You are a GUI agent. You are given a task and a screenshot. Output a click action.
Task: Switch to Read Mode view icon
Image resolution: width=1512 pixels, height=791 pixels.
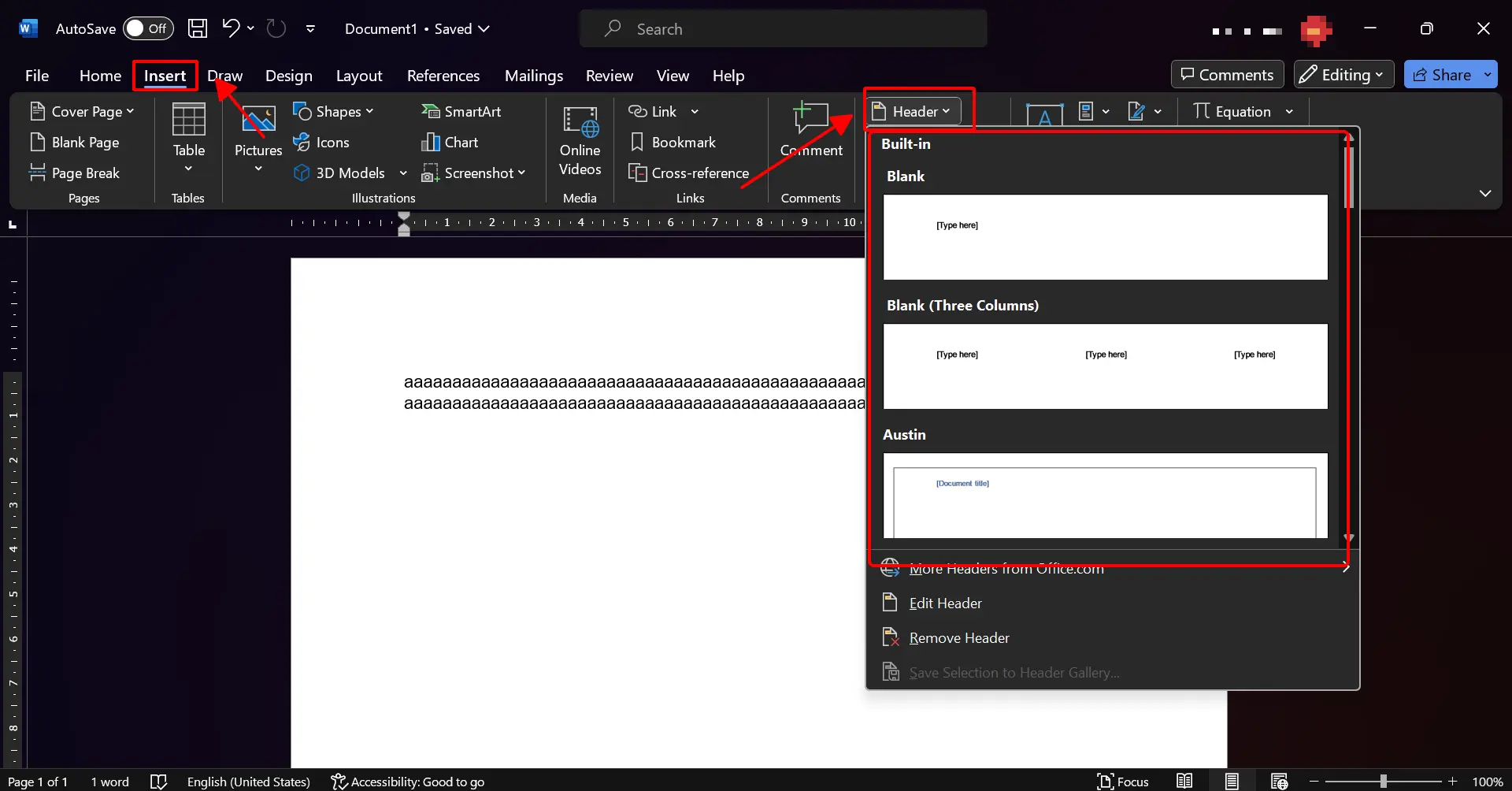tap(1184, 781)
